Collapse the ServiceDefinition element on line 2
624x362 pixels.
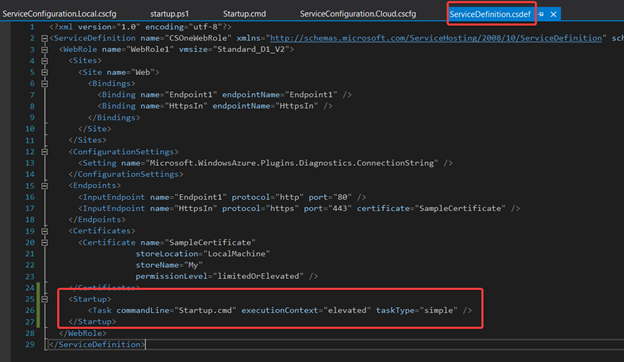[x=45, y=39]
